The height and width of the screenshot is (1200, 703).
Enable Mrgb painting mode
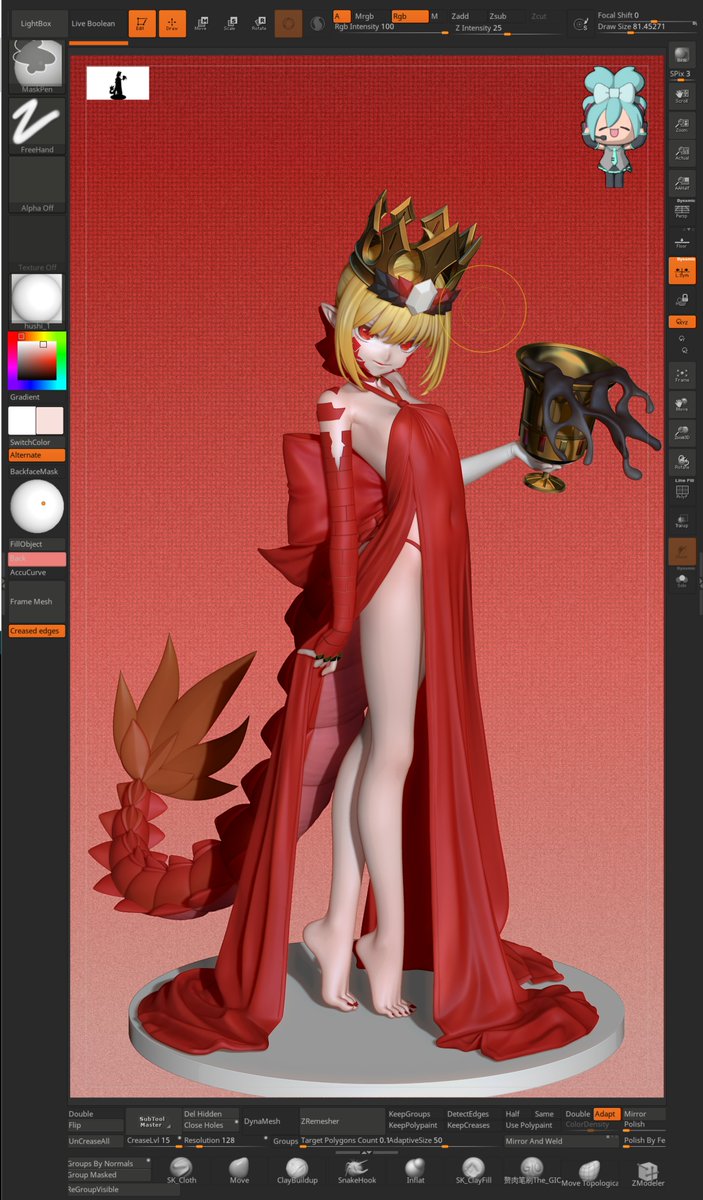[368, 16]
